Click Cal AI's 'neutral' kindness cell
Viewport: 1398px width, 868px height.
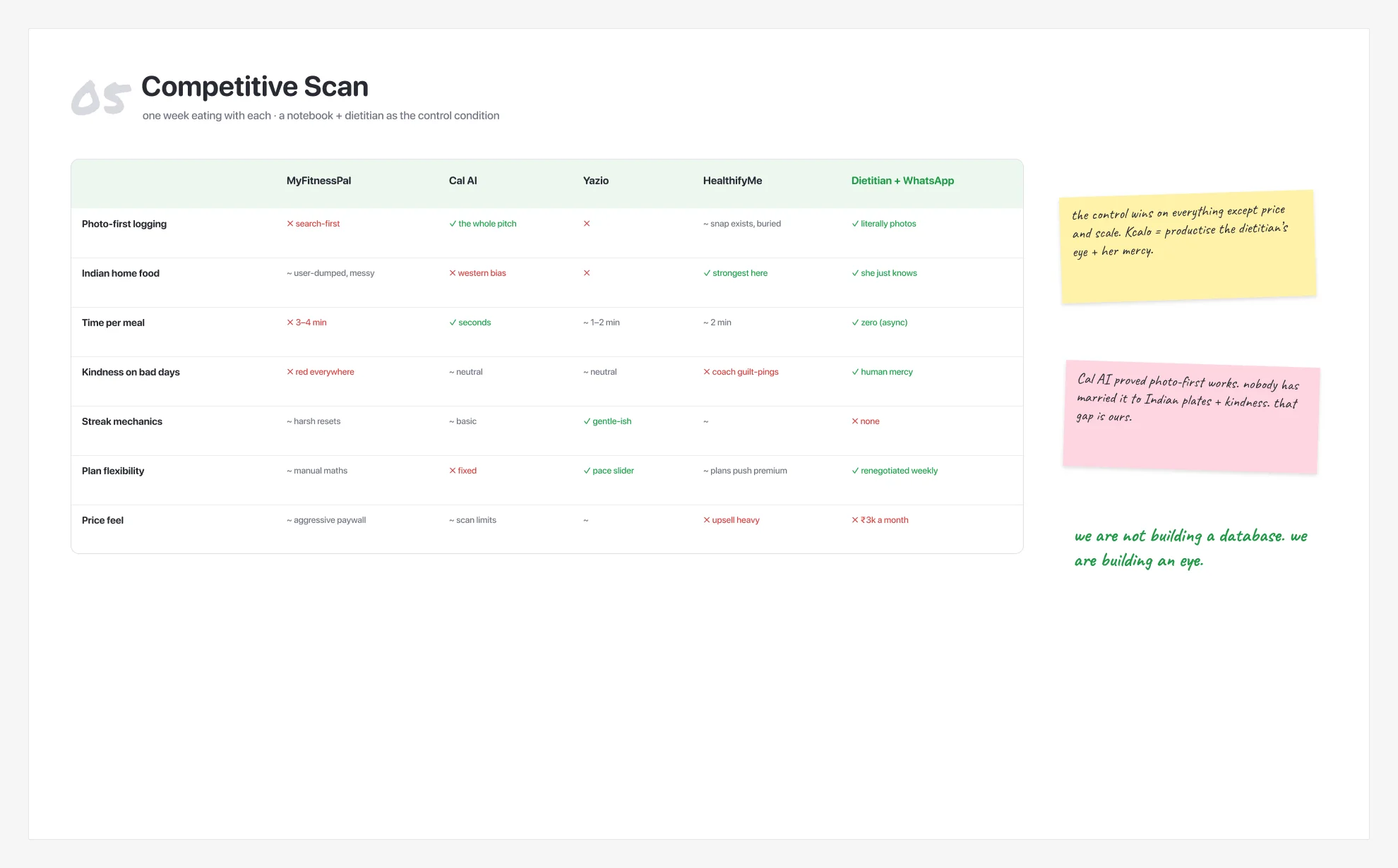(465, 372)
